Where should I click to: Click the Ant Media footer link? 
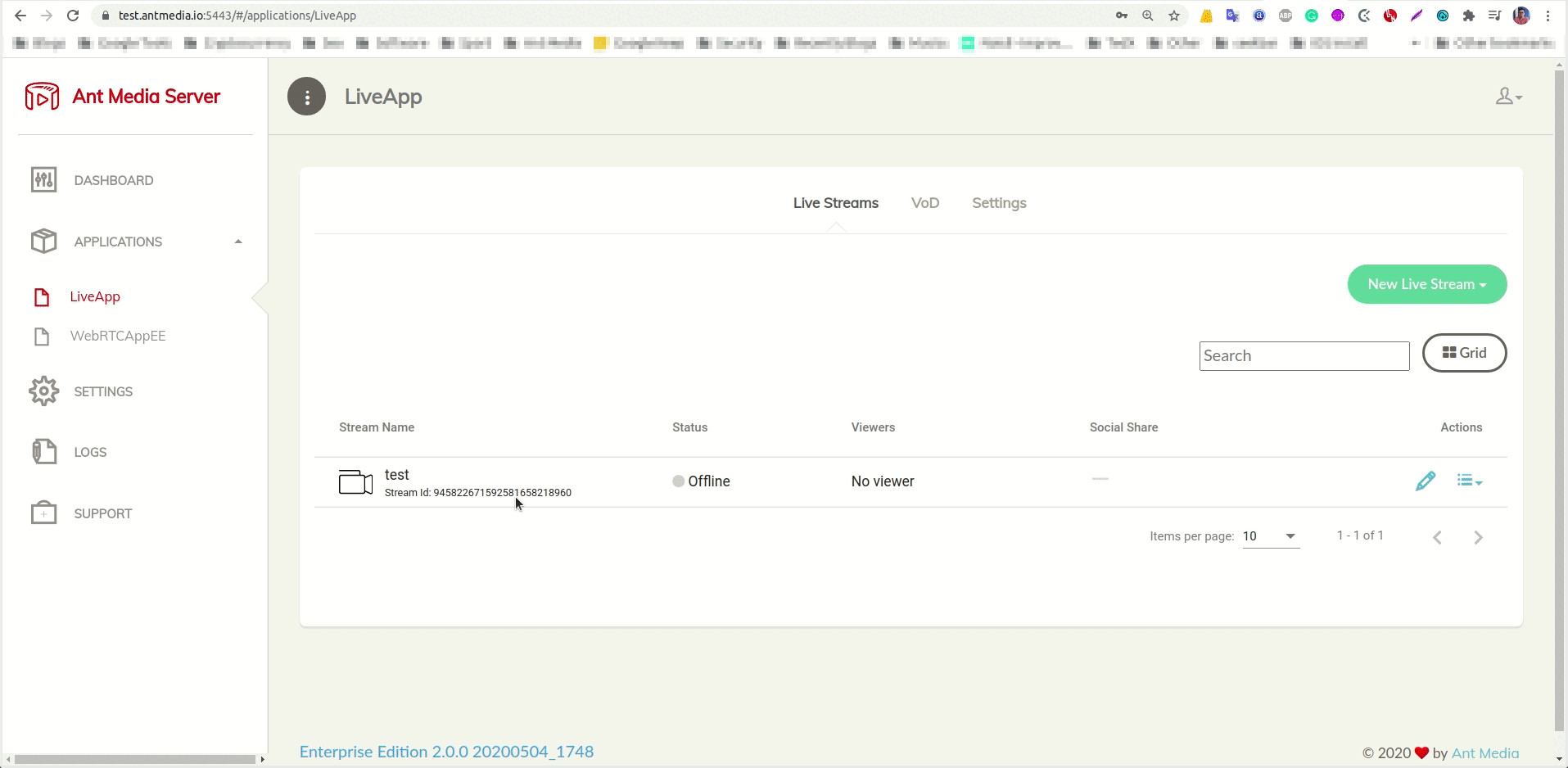click(x=1484, y=753)
